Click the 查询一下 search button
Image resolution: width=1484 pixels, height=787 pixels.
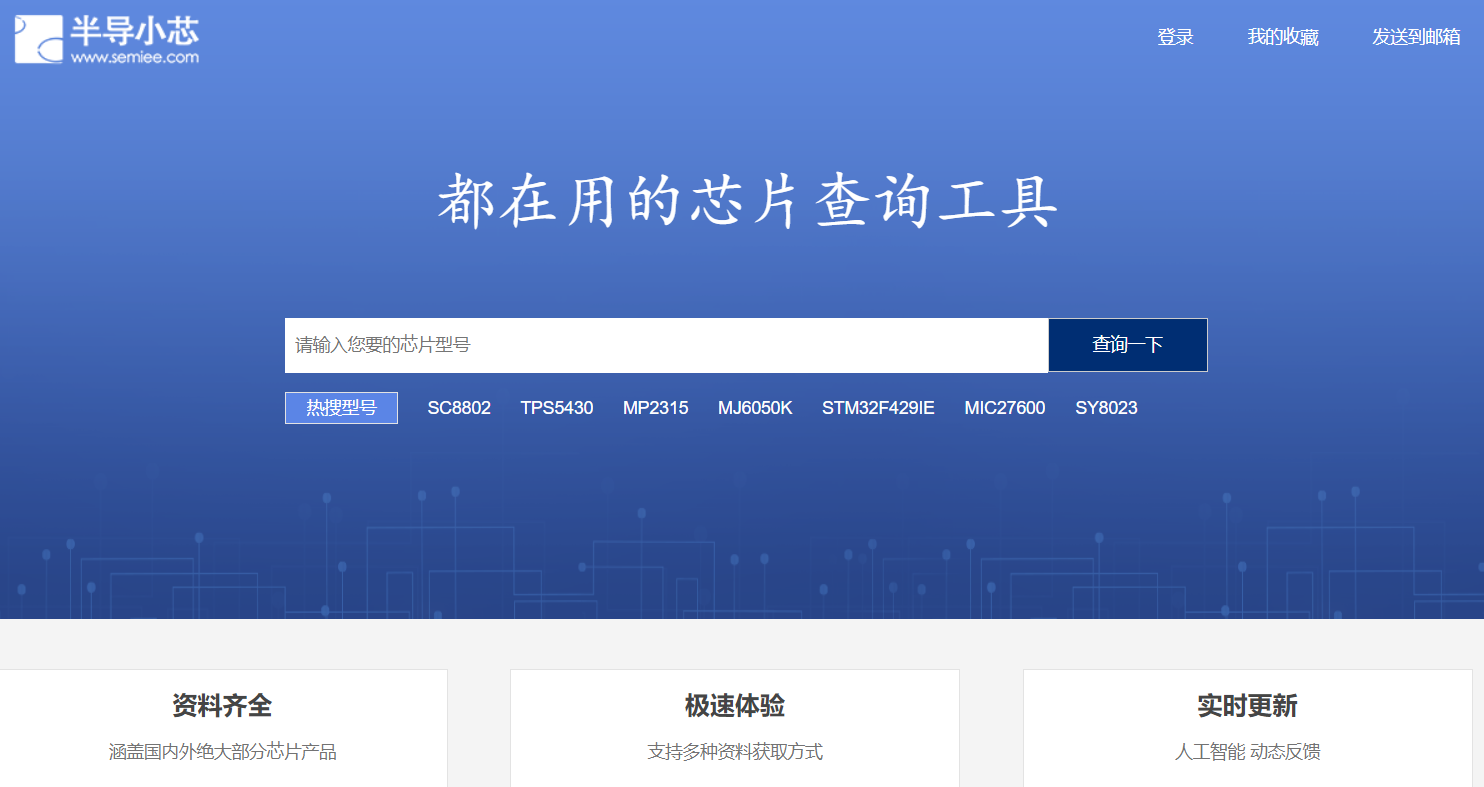pyautogui.click(x=1127, y=344)
